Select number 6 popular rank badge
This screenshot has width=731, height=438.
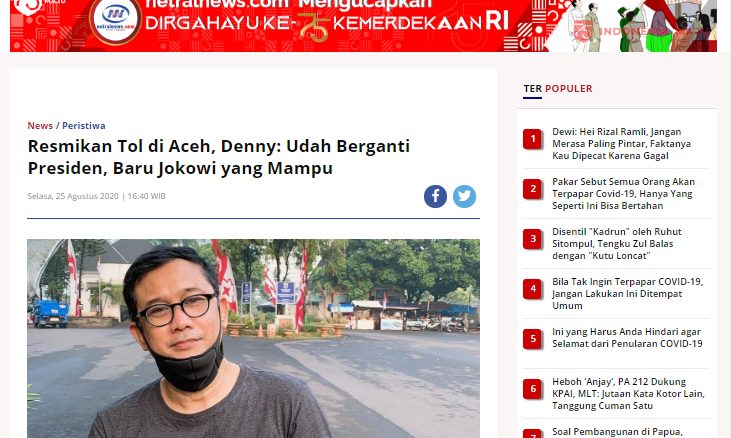point(533,389)
